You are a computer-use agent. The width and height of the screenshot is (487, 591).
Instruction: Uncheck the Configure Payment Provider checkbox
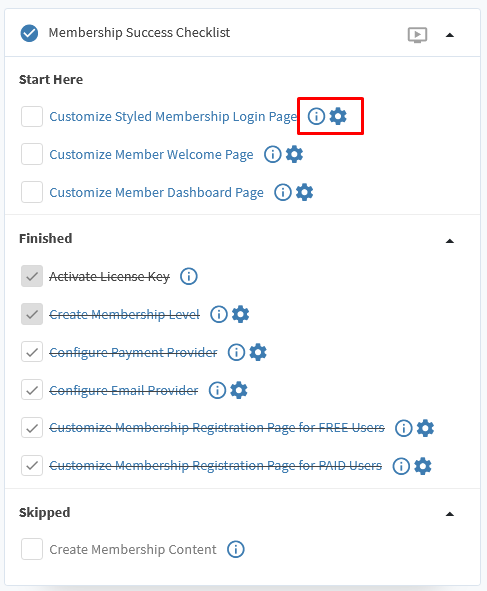[x=32, y=352]
